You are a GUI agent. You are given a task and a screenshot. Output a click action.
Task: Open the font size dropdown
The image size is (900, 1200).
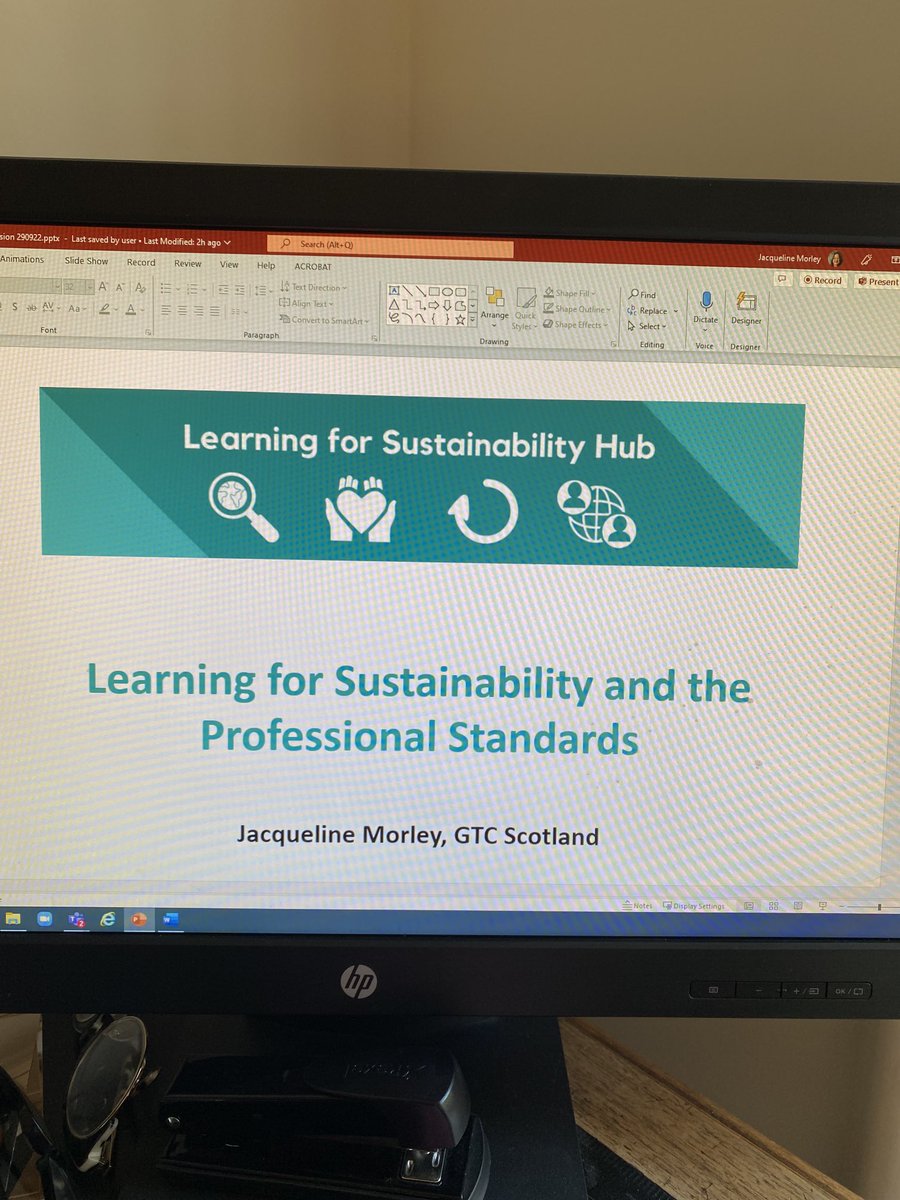89,287
